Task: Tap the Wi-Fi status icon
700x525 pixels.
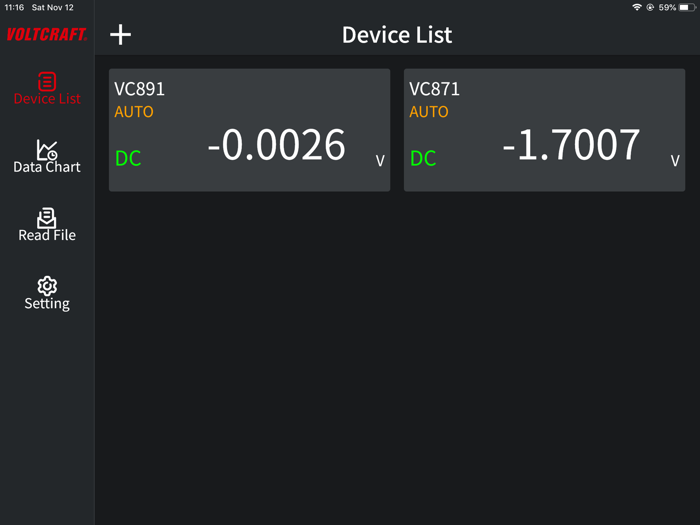Action: 637,7
